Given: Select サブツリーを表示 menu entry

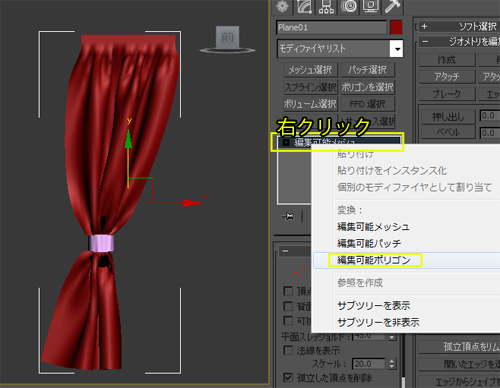Looking at the screenshot, I should 374,306.
